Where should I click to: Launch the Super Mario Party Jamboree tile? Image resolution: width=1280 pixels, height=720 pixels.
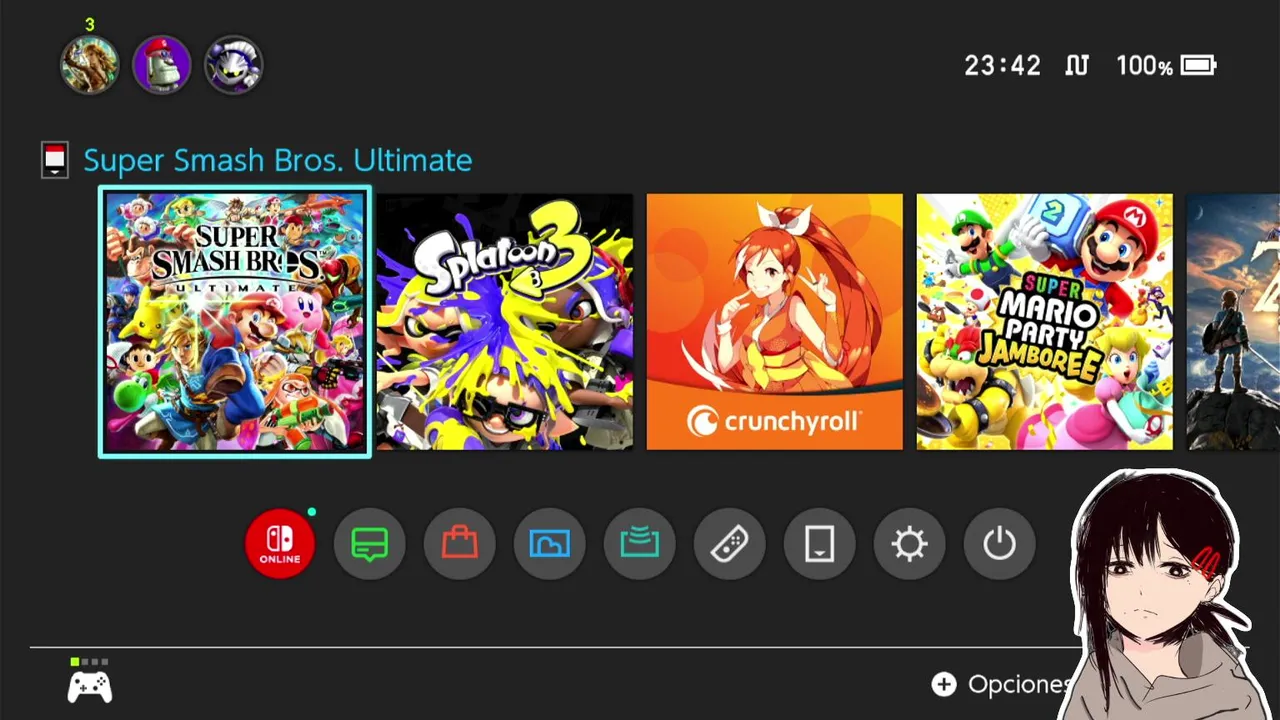pos(1045,322)
